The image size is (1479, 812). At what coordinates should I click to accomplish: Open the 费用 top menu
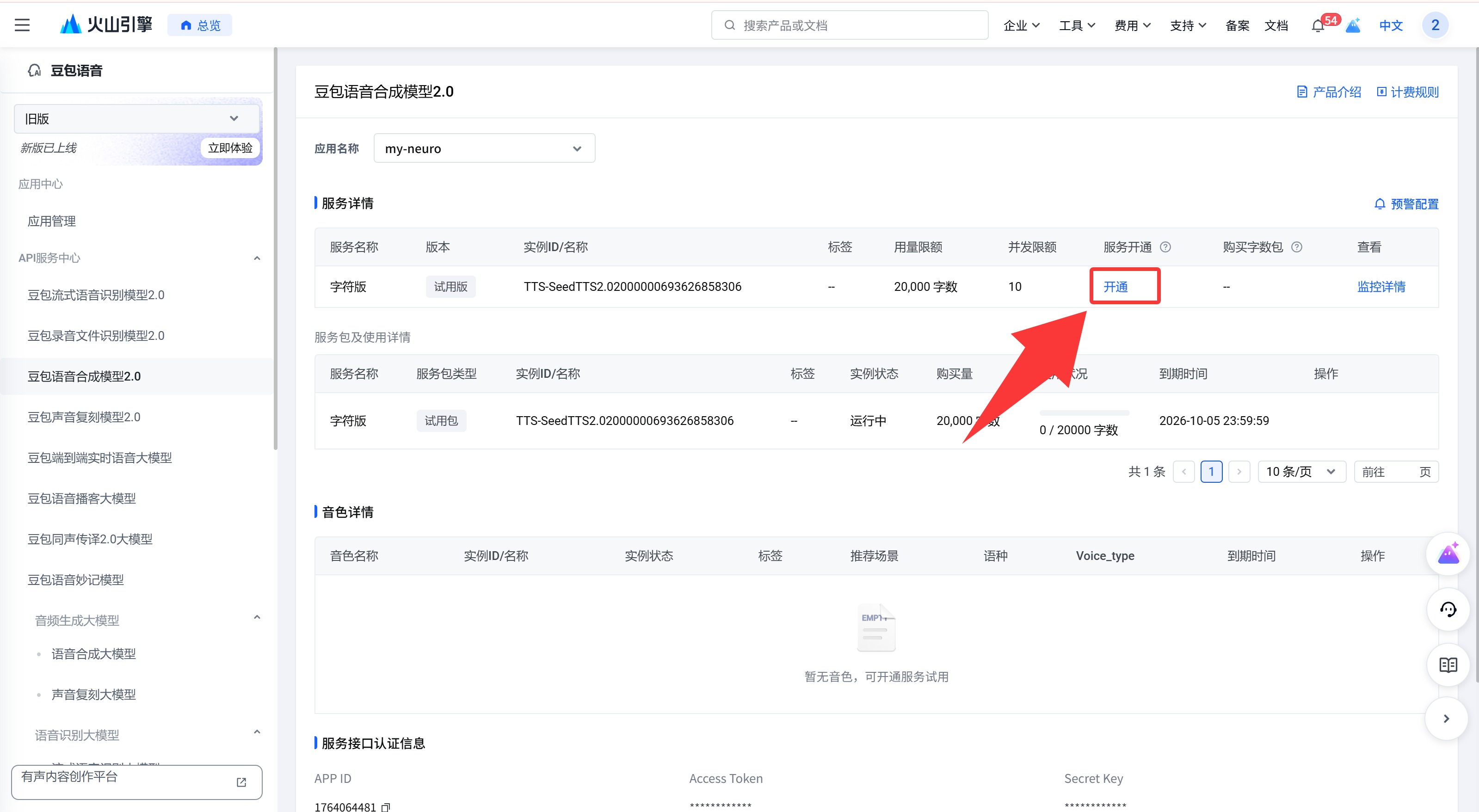coord(1132,26)
